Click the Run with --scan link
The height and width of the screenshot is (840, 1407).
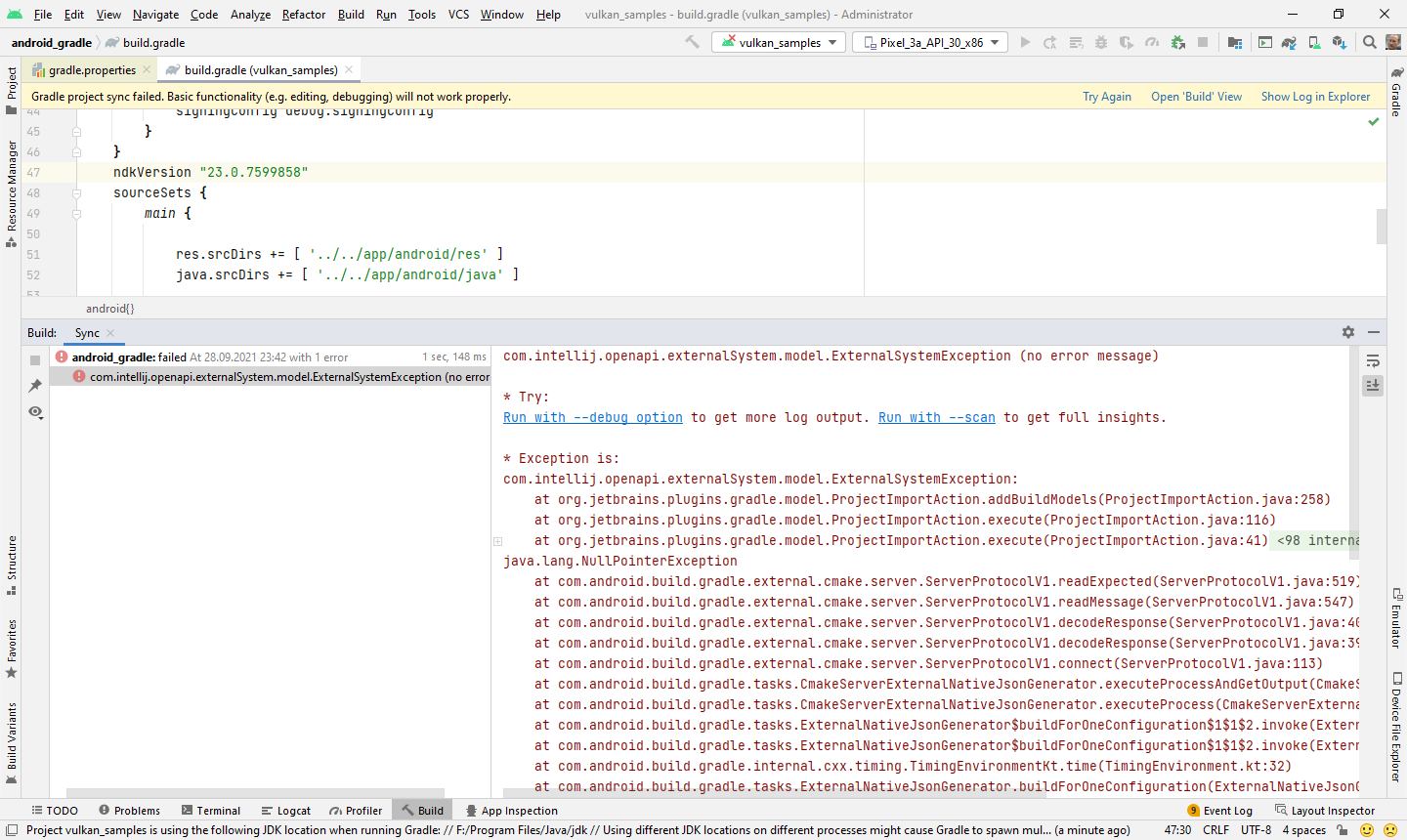[x=936, y=416]
